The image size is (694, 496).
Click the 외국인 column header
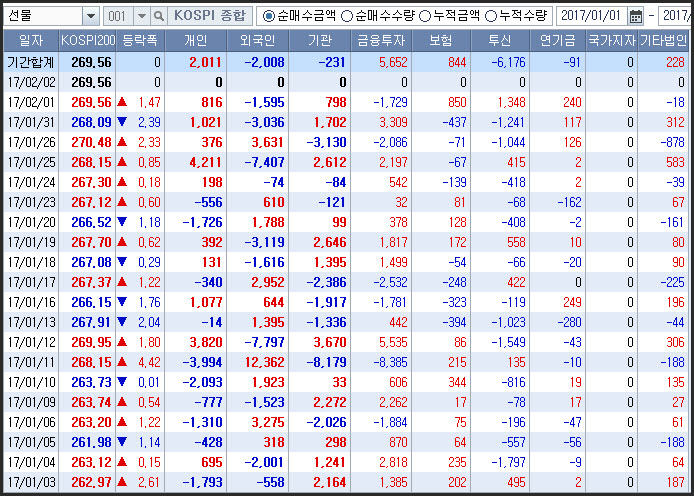258,41
